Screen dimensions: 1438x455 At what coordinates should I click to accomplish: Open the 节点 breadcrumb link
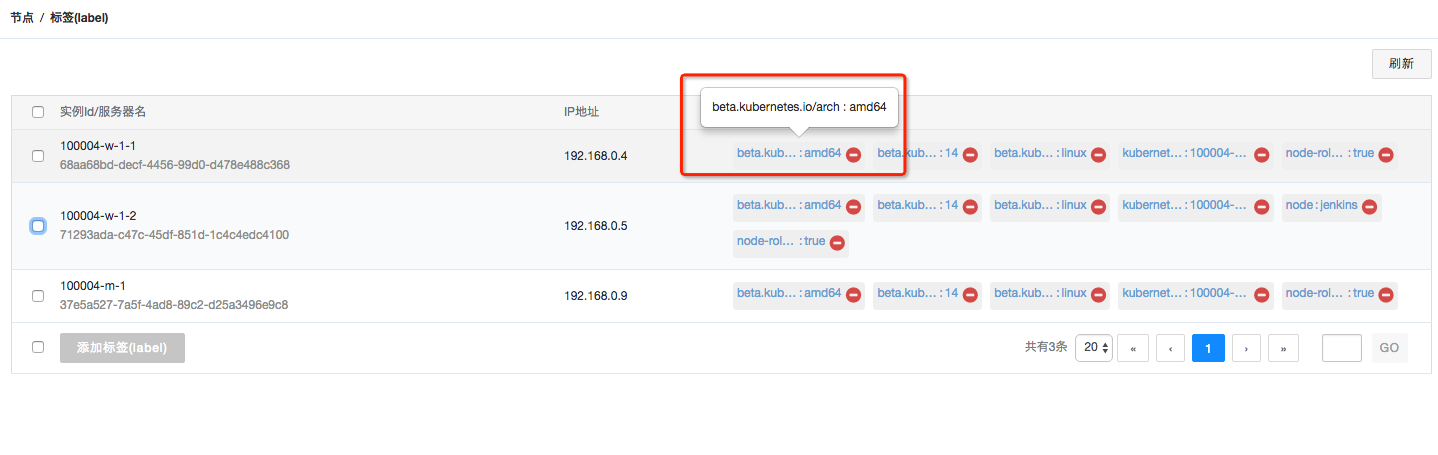(x=22, y=18)
